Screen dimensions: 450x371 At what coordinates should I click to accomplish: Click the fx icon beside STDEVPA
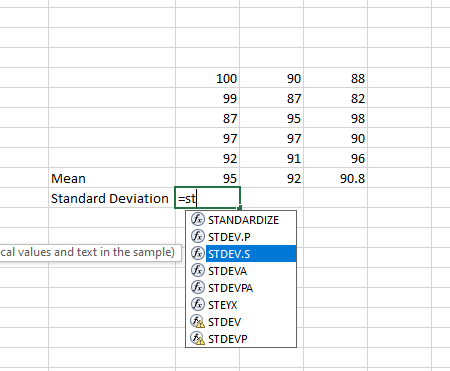pos(198,288)
